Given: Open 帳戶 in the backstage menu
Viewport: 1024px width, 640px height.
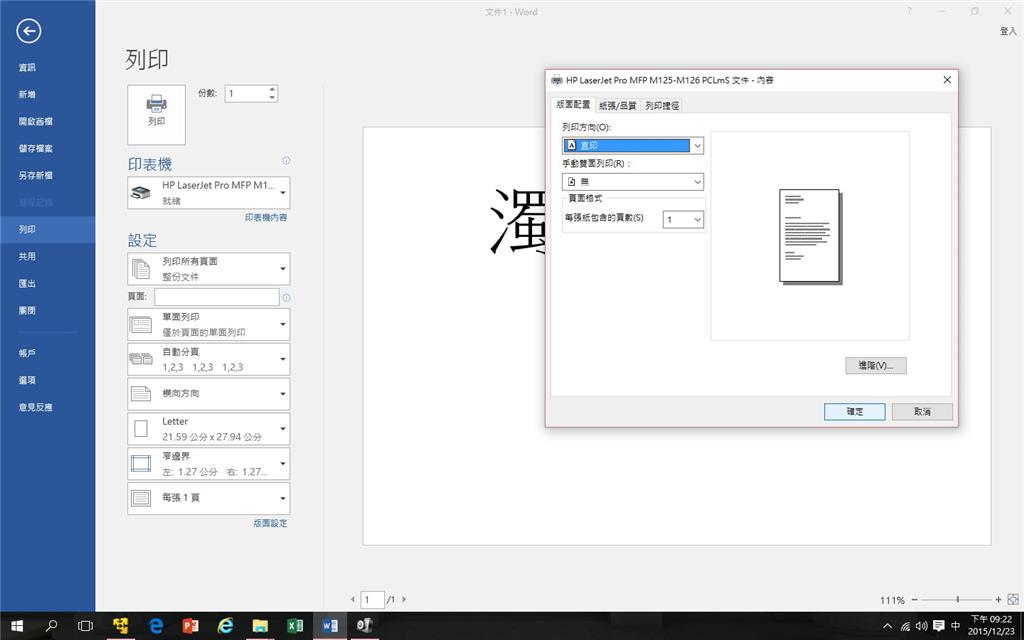Looking at the screenshot, I should click(x=48, y=353).
